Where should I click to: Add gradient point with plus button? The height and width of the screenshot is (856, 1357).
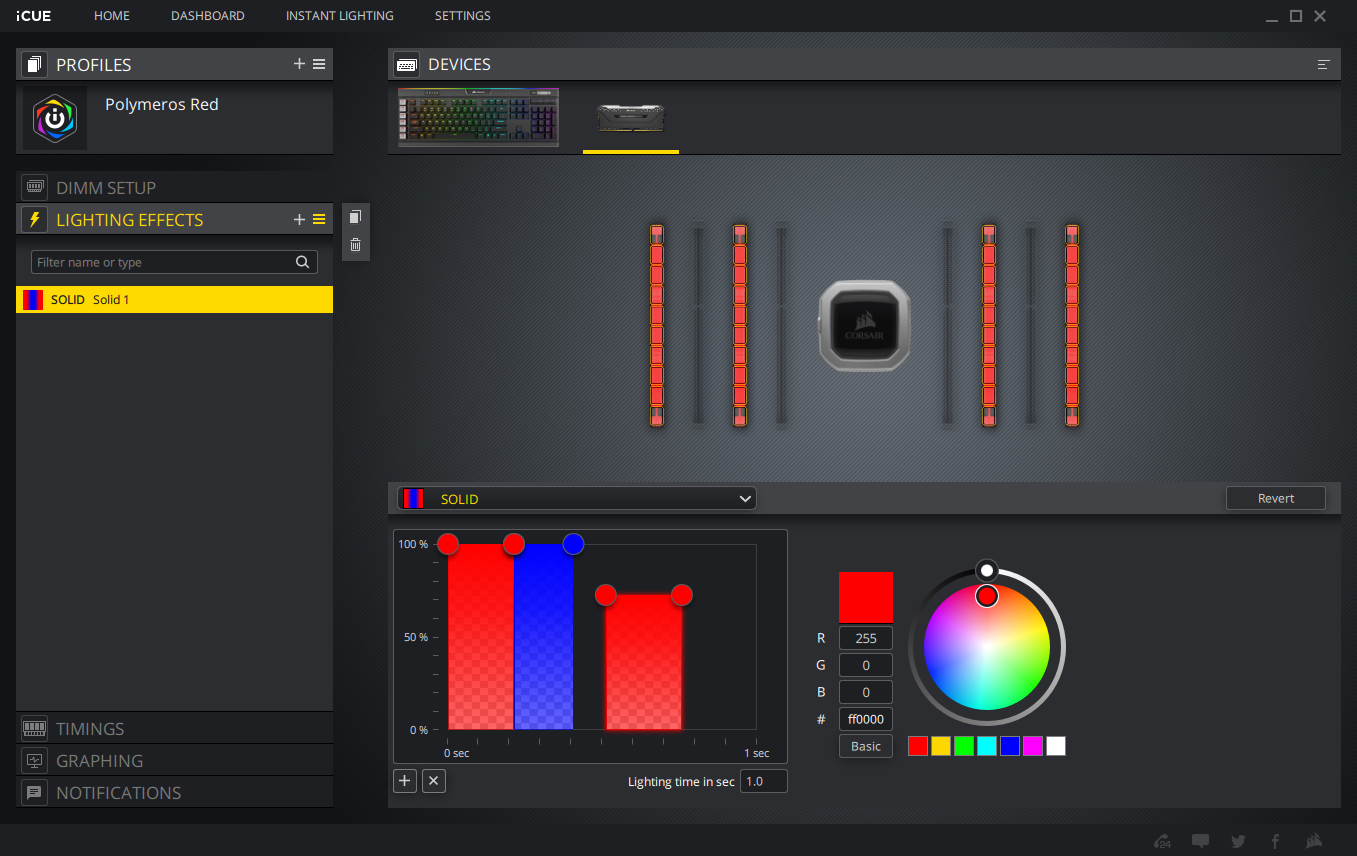tap(405, 781)
